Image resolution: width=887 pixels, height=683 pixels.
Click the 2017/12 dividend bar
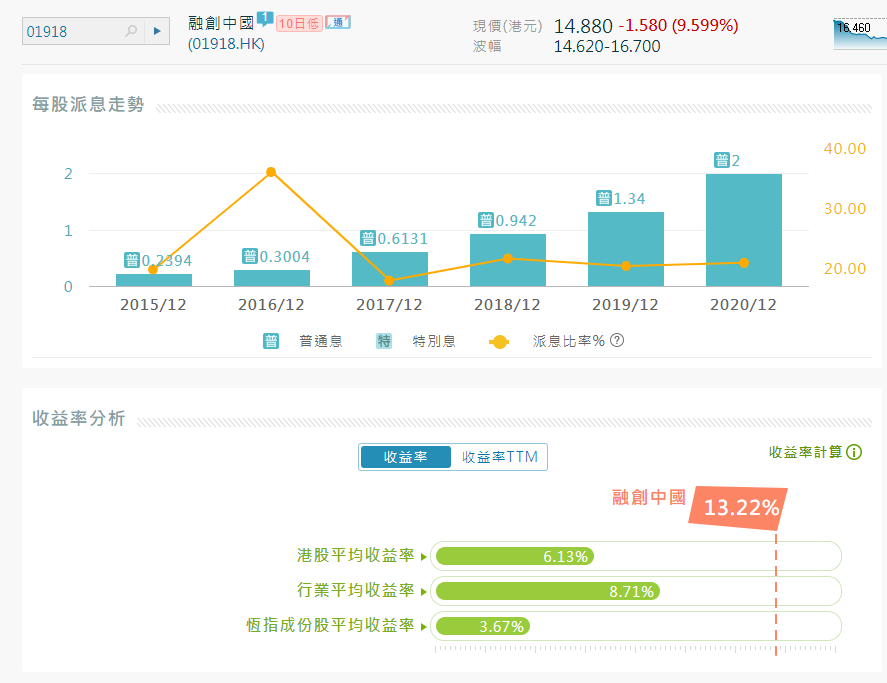(390, 269)
